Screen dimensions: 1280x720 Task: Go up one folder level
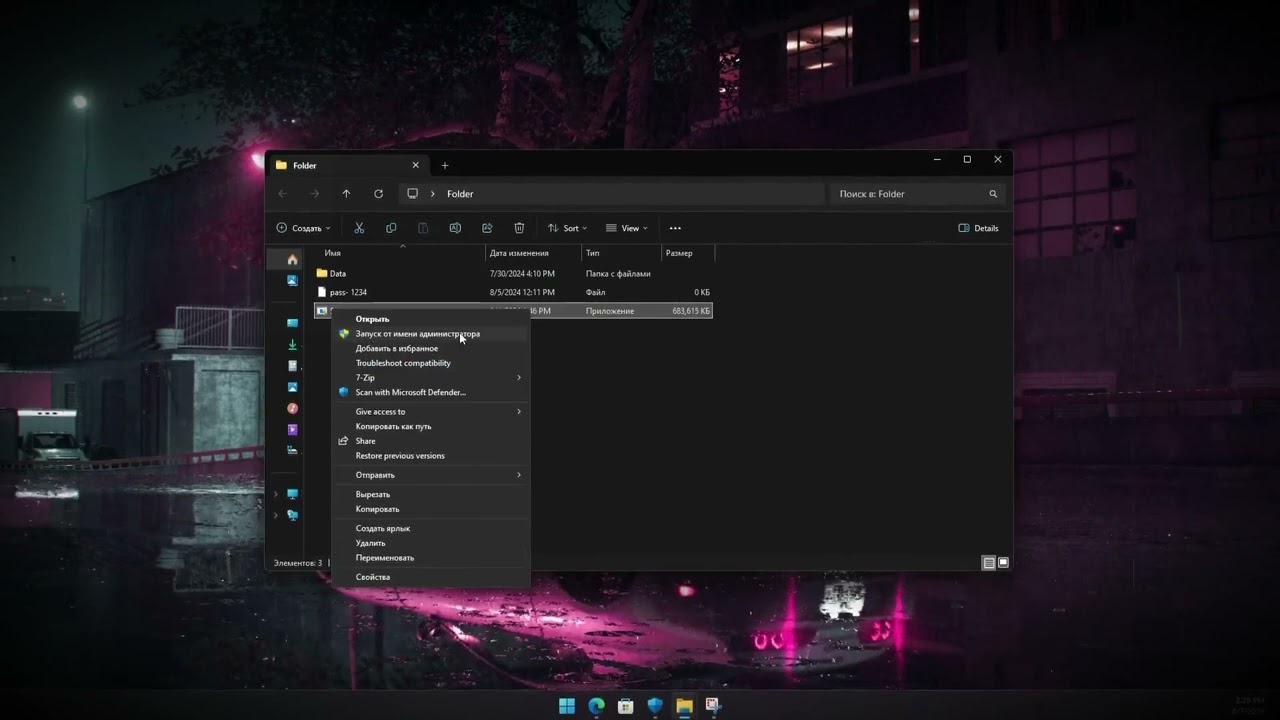coord(346,194)
